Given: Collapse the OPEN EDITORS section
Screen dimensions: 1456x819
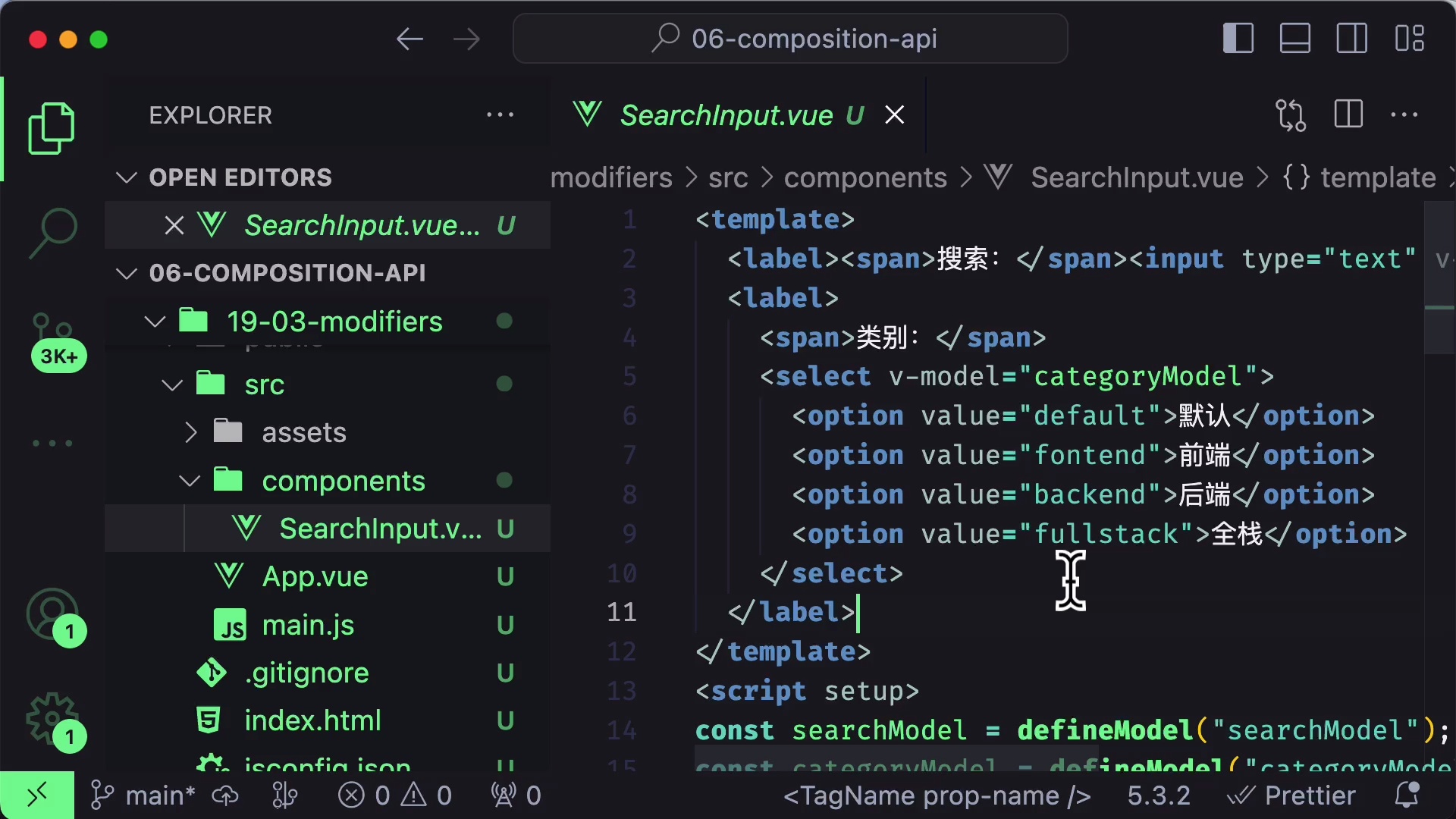Looking at the screenshot, I should tap(125, 177).
